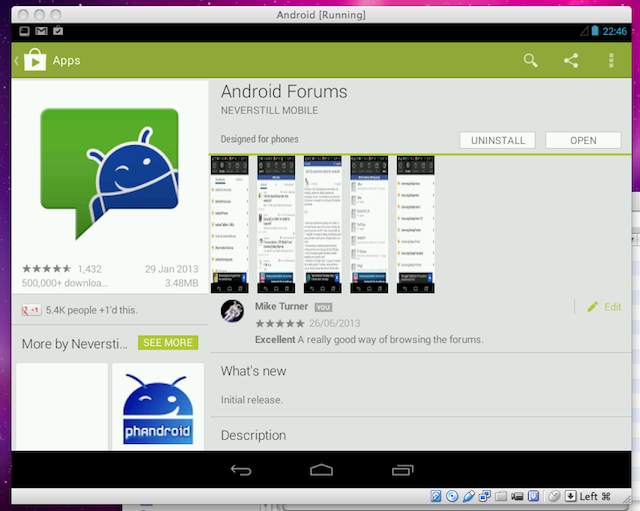Tap the Play Store search magnifier icon

click(531, 61)
